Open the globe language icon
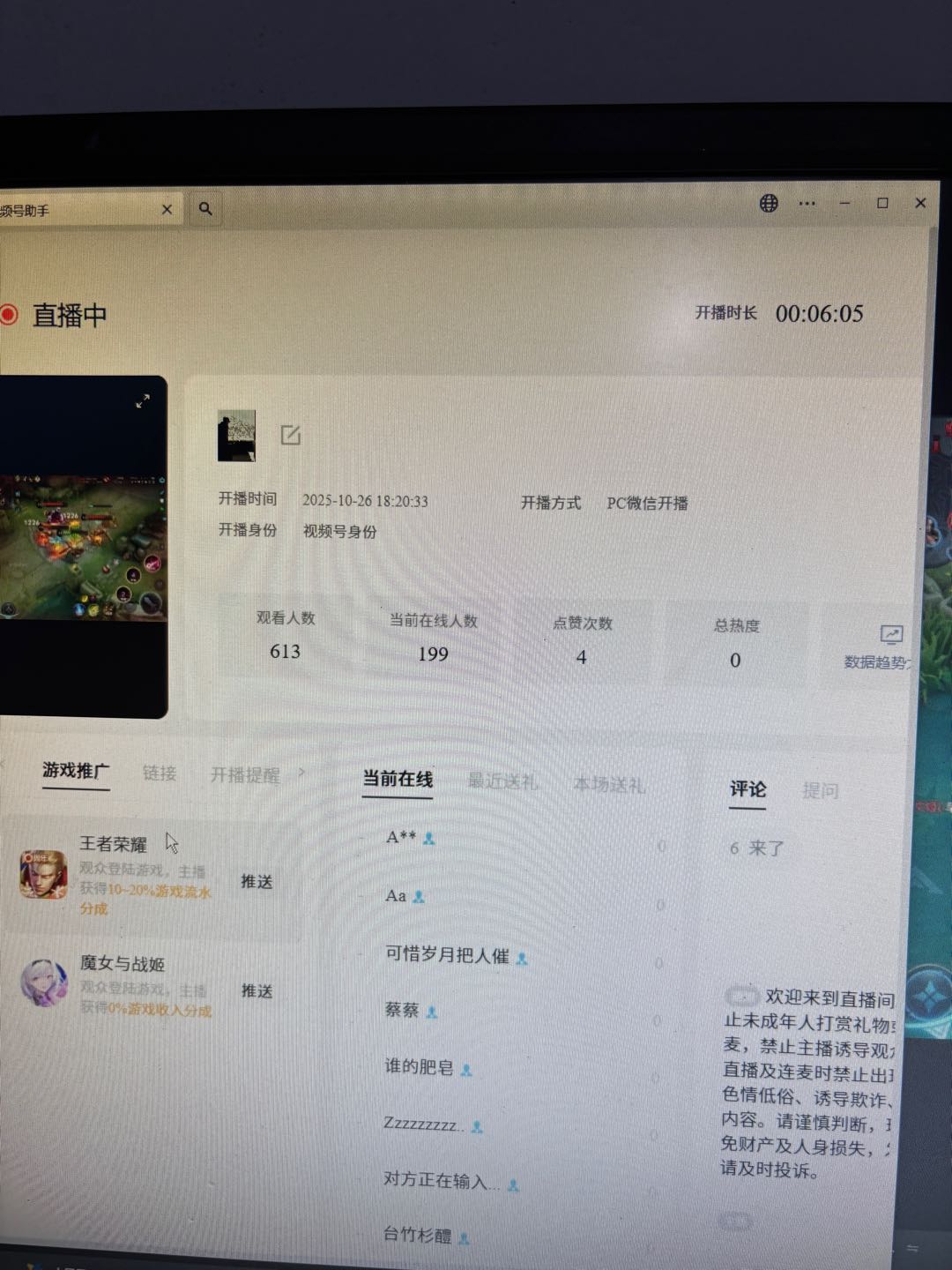 tap(769, 204)
